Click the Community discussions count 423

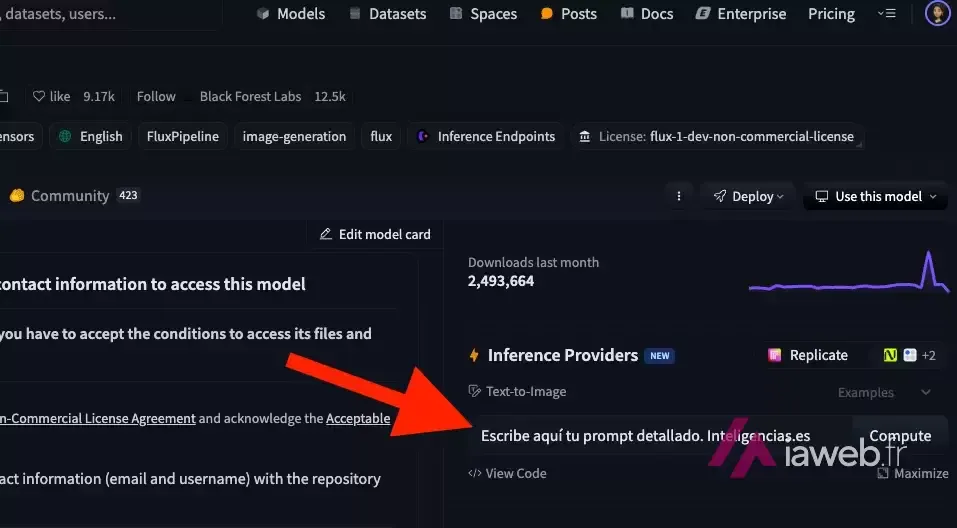(128, 195)
